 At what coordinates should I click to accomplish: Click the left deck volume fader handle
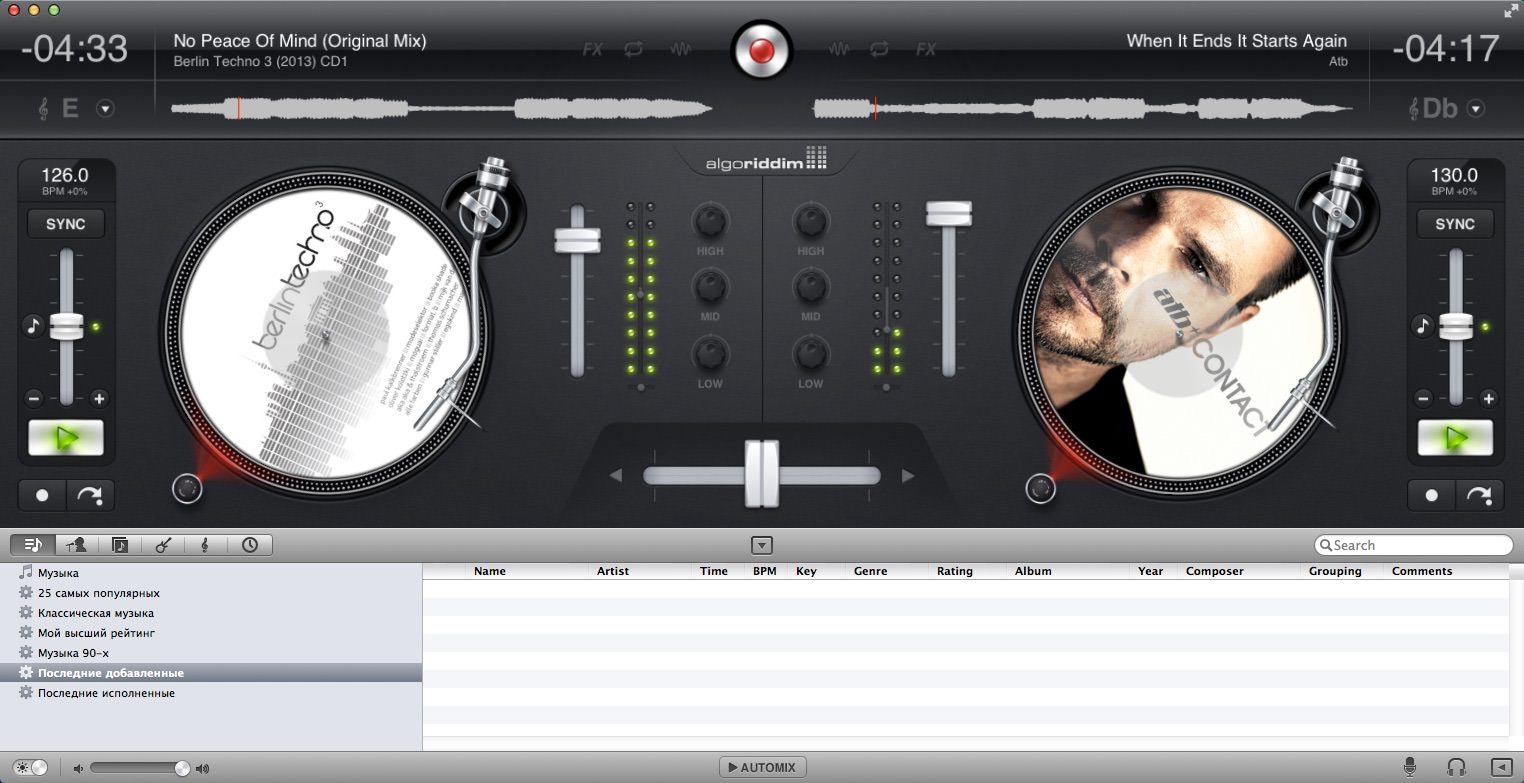578,240
